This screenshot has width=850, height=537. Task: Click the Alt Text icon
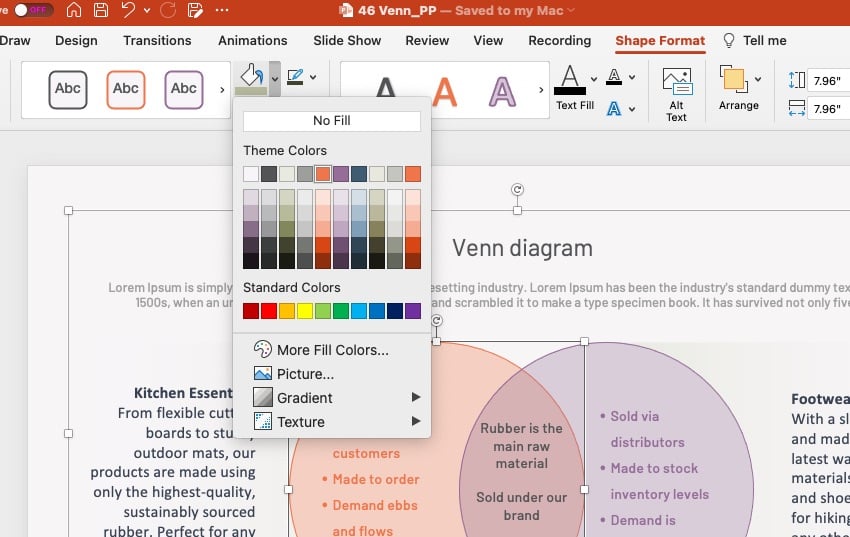pyautogui.click(x=677, y=95)
